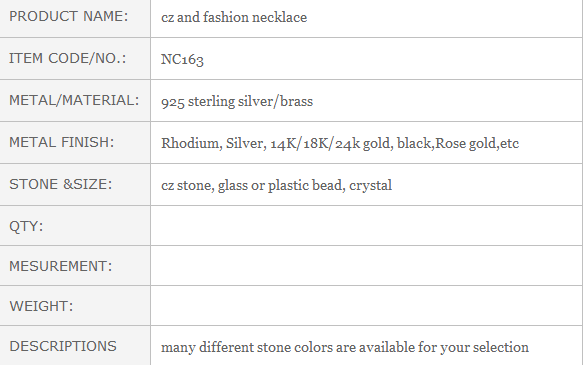Click the MESUREMENT label cell

(x=75, y=266)
